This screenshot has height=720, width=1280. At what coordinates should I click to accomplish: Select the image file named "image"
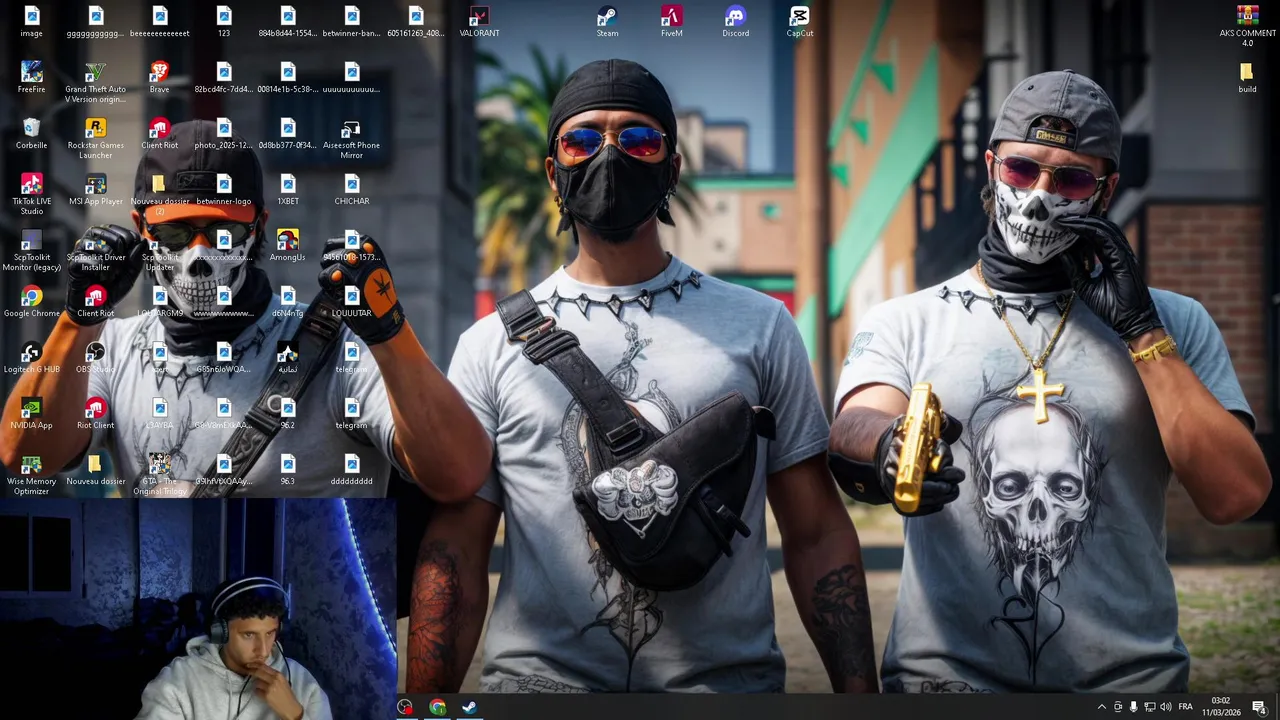click(31, 22)
